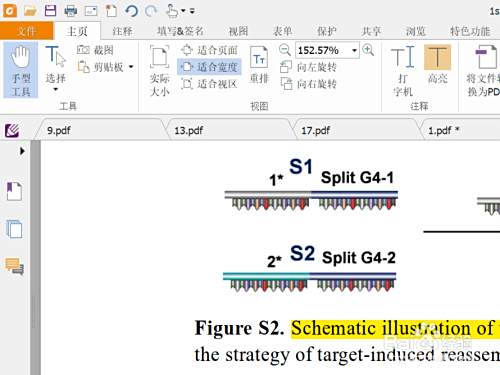Open the 保护 ribbon tab
Image resolution: width=500 pixels, height=375 pixels.
(327, 31)
